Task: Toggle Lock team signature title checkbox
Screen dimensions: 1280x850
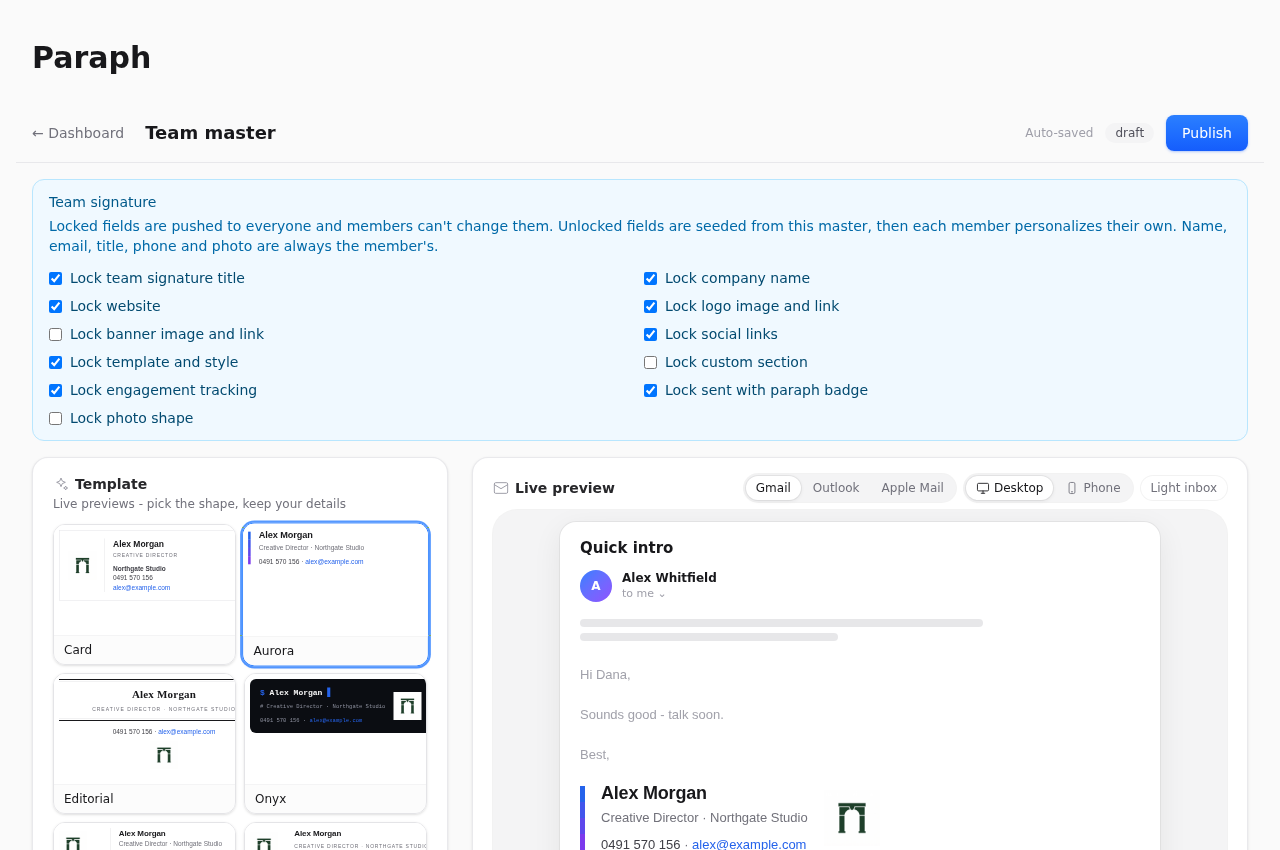Action: click(56, 279)
